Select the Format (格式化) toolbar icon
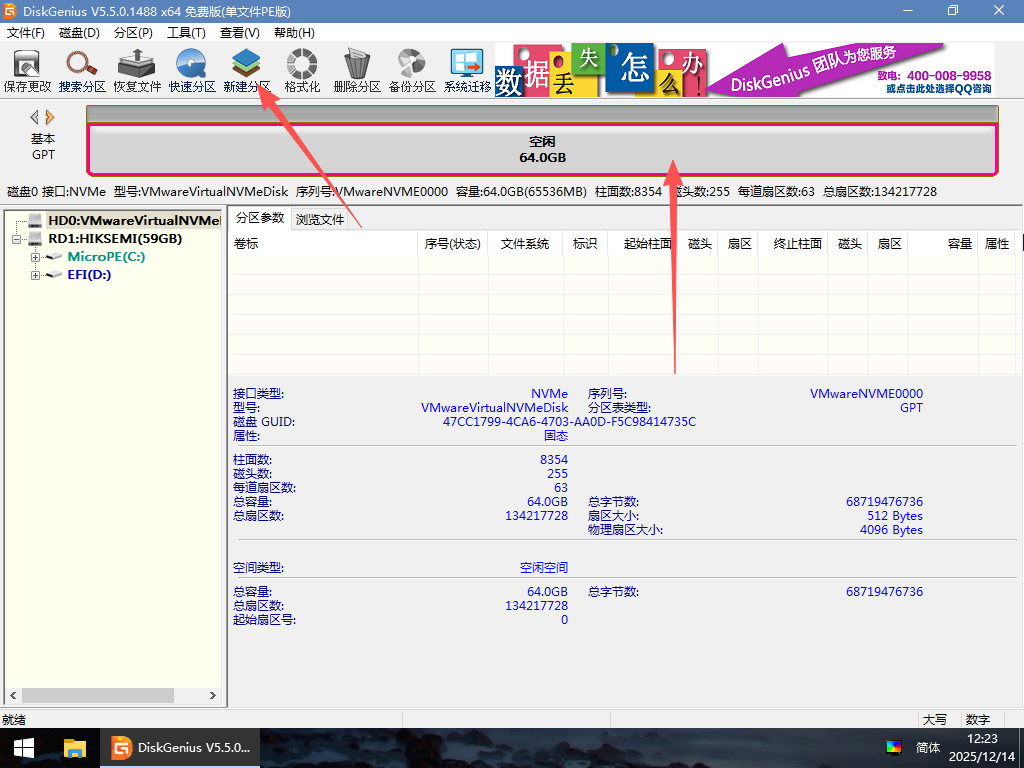The height and width of the screenshot is (768, 1024). 302,70
